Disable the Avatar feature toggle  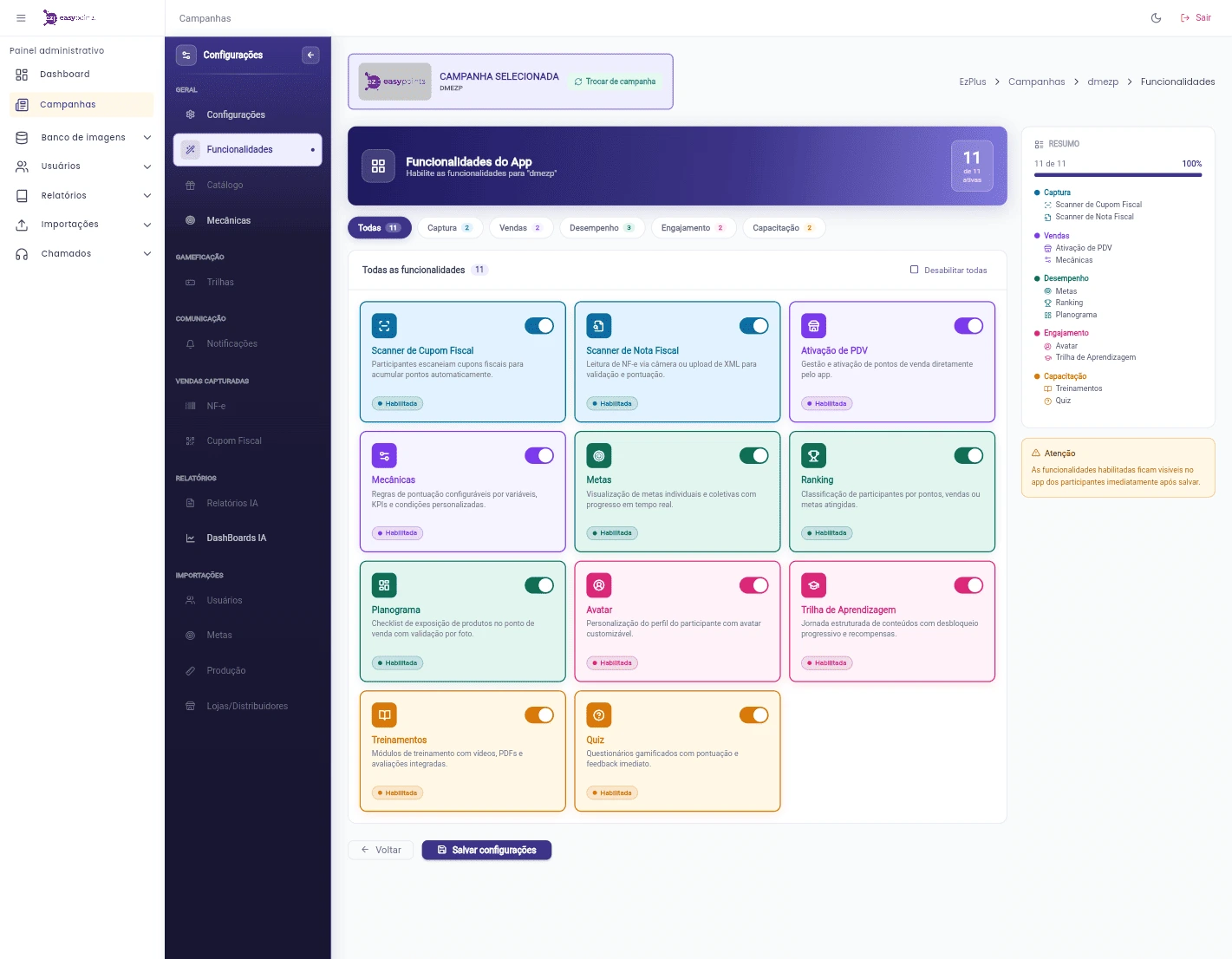[754, 584]
